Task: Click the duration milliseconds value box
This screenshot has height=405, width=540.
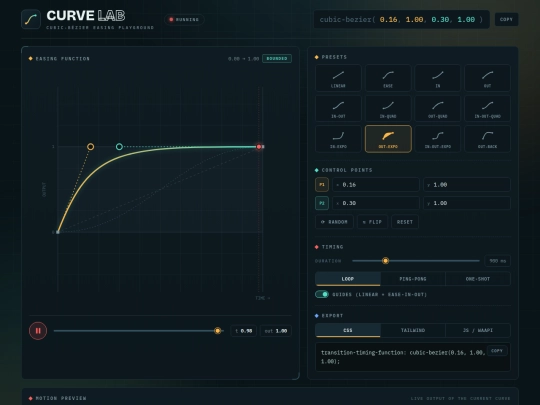Action: [x=497, y=261]
